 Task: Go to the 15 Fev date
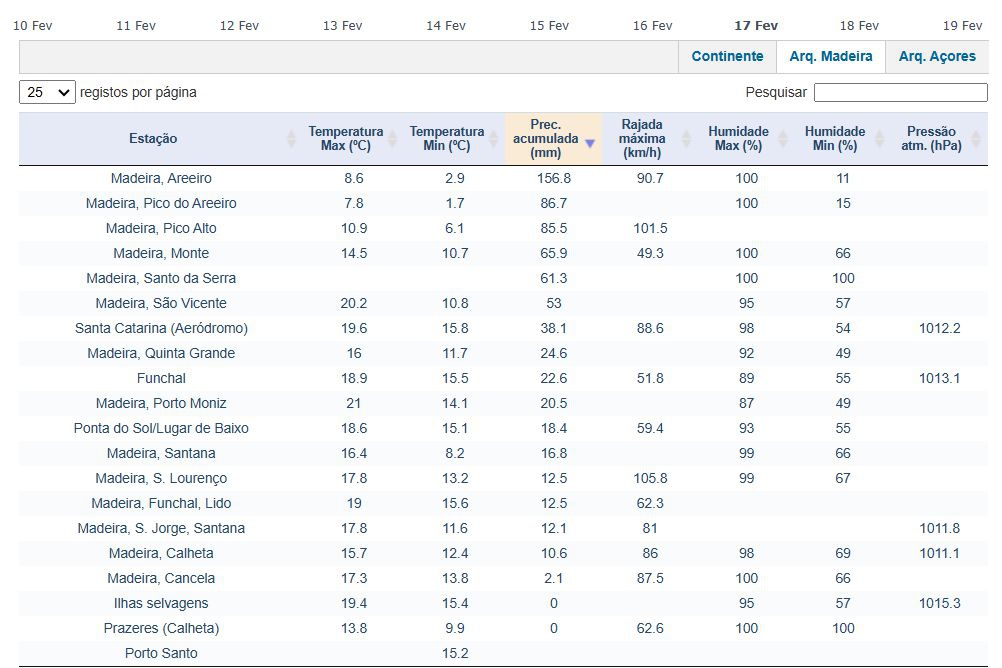tap(549, 26)
